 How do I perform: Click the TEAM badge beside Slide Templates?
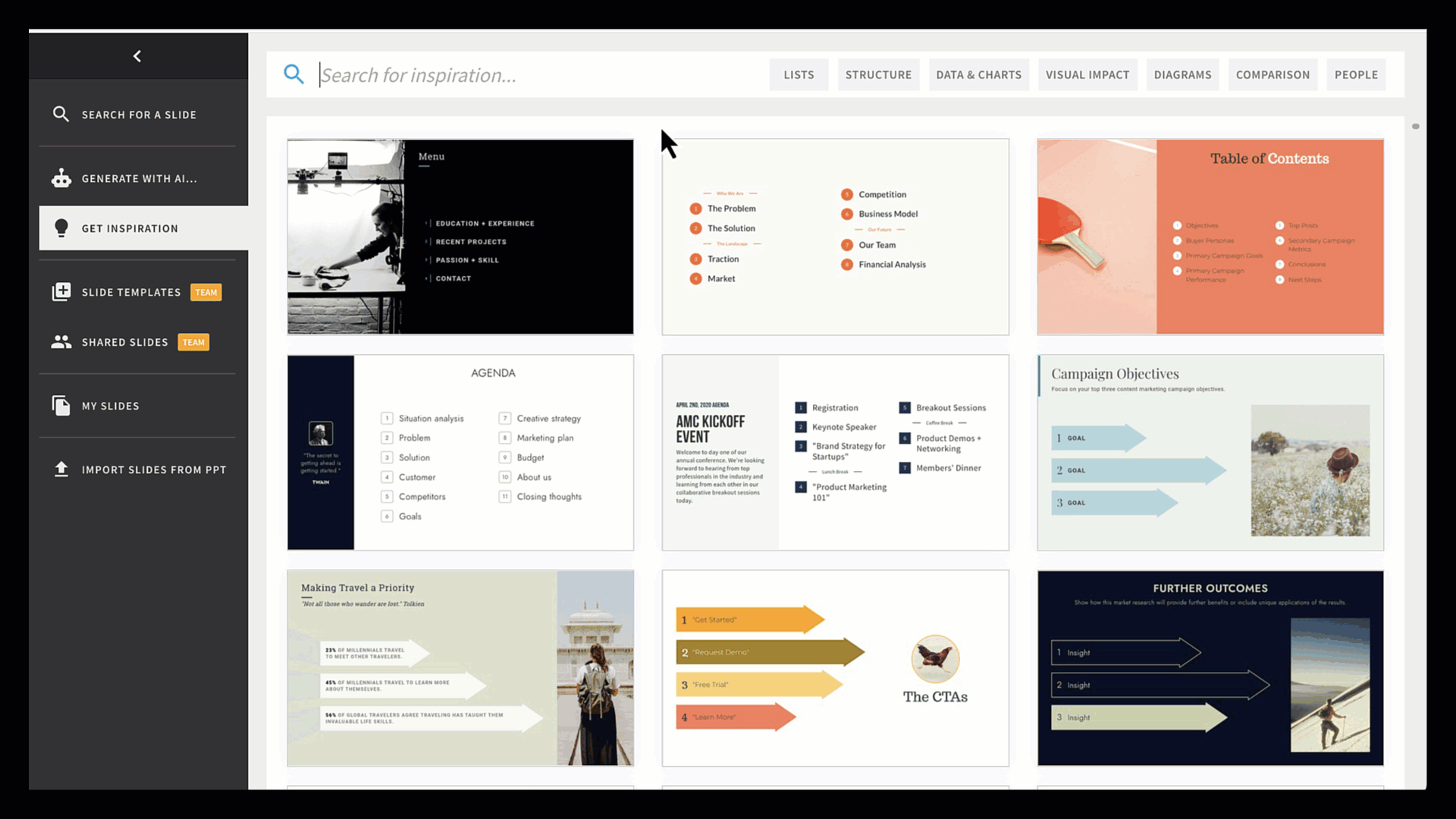tap(206, 292)
